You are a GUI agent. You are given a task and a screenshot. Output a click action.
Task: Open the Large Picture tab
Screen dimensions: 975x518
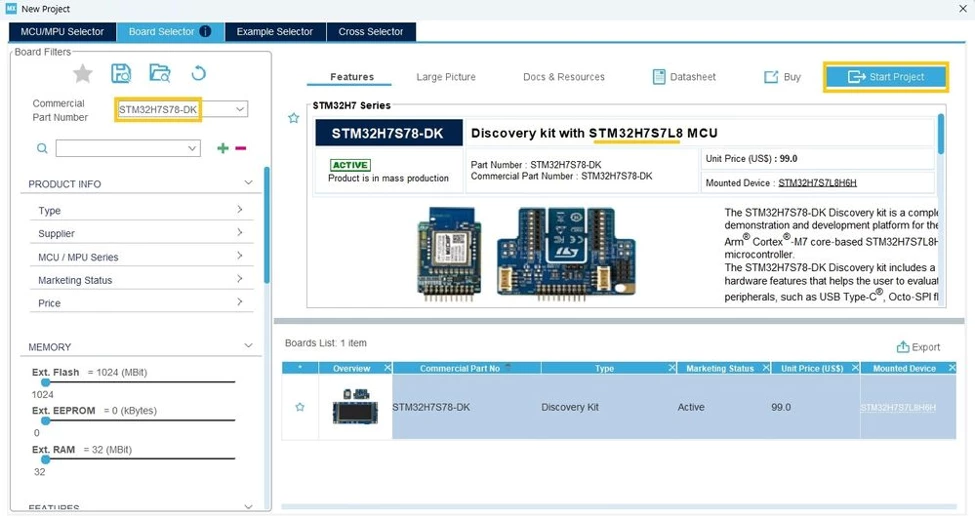446,76
